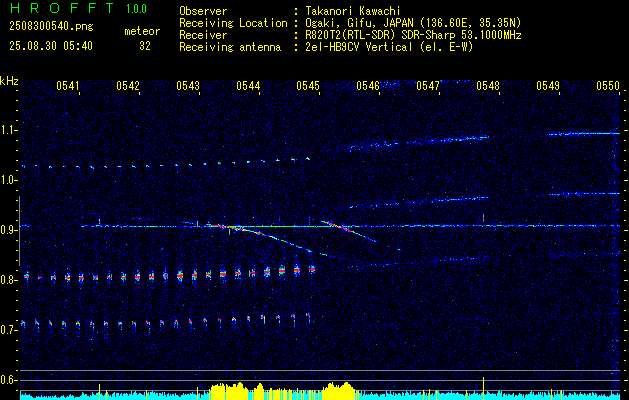Click meteor count 32
Image resolution: width=629 pixels, height=400 pixels.
coord(145,46)
